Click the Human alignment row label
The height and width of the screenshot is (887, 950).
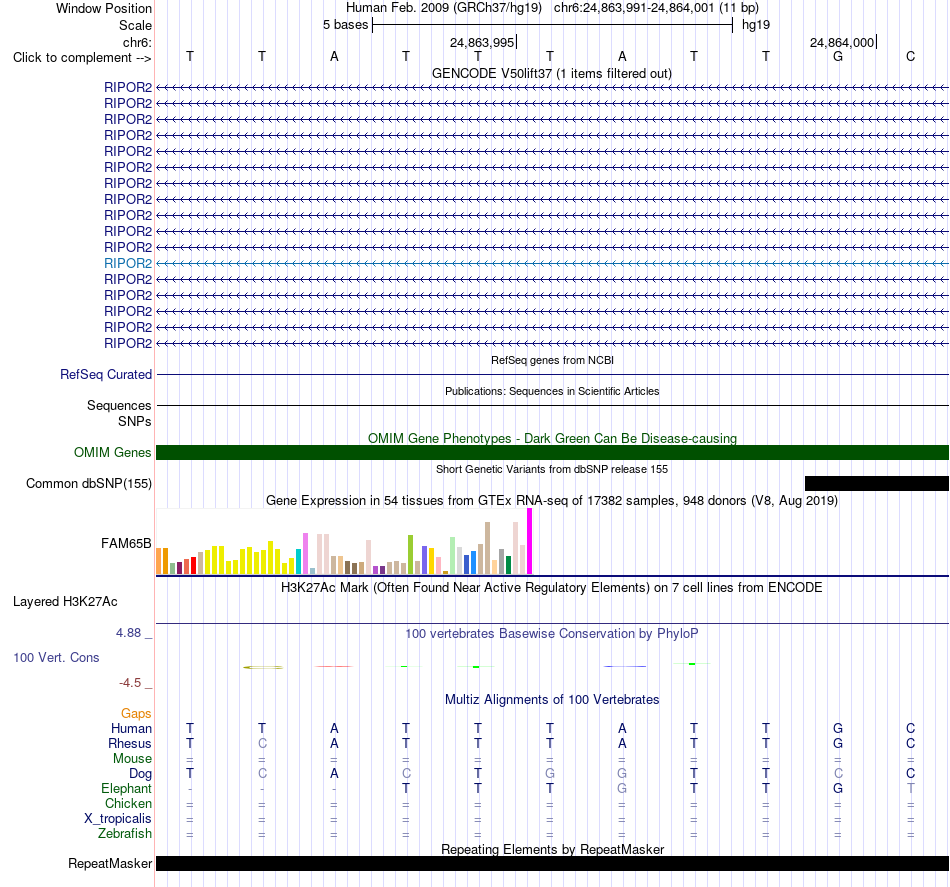[x=131, y=728]
